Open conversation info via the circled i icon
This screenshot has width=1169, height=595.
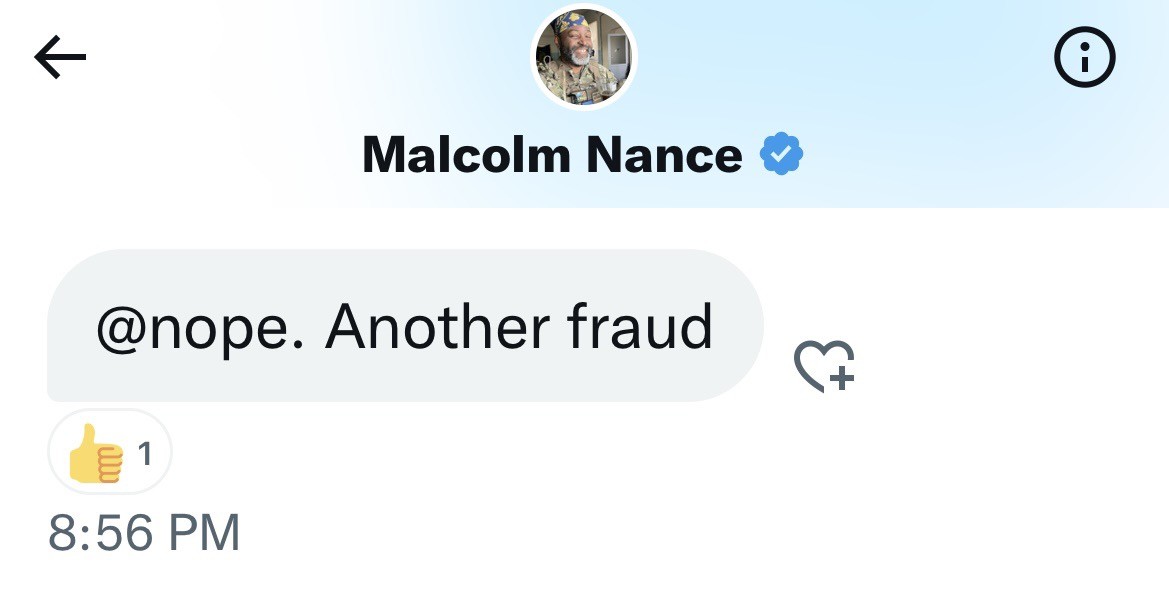[x=1084, y=60]
